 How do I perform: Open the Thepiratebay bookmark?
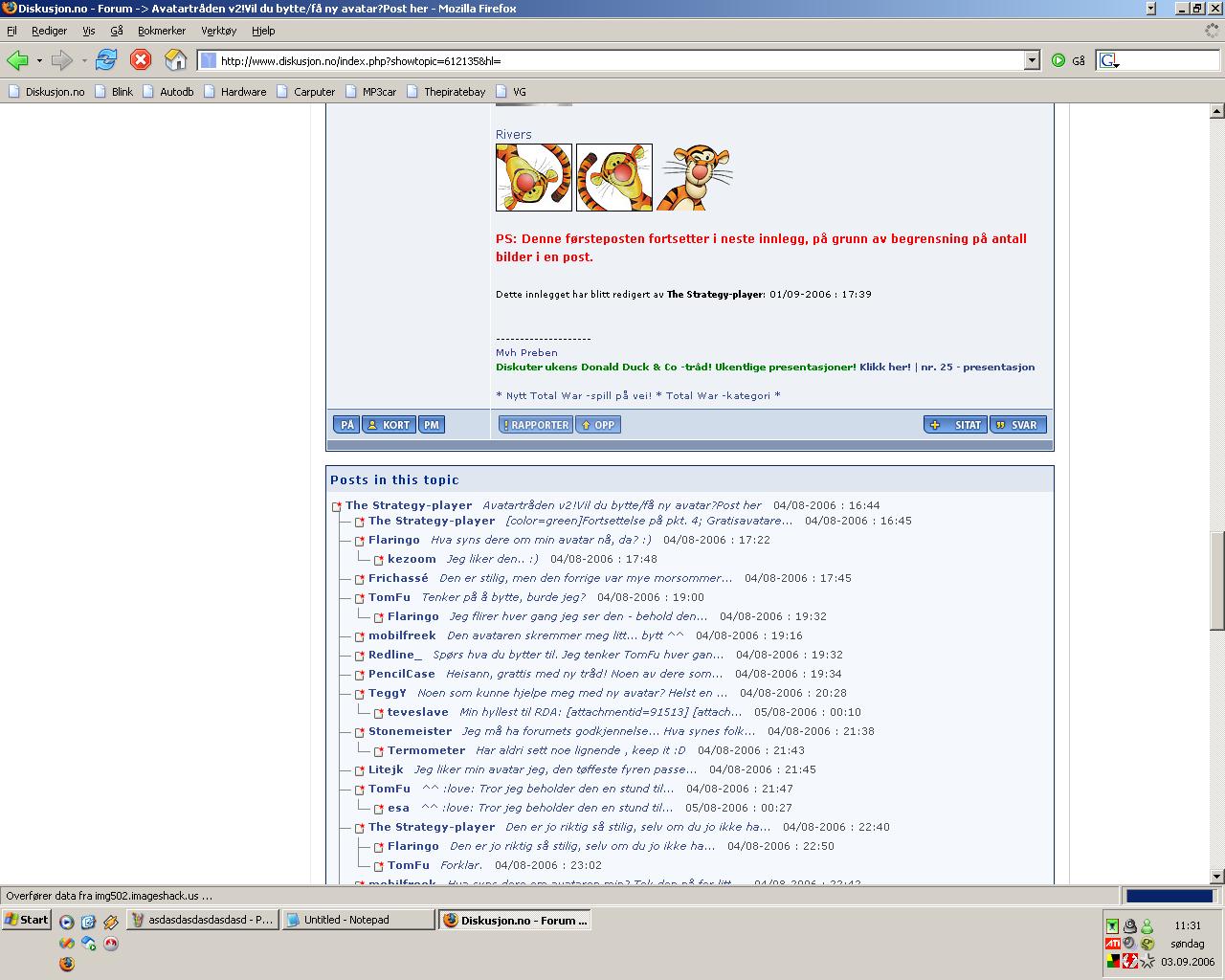(x=445, y=92)
